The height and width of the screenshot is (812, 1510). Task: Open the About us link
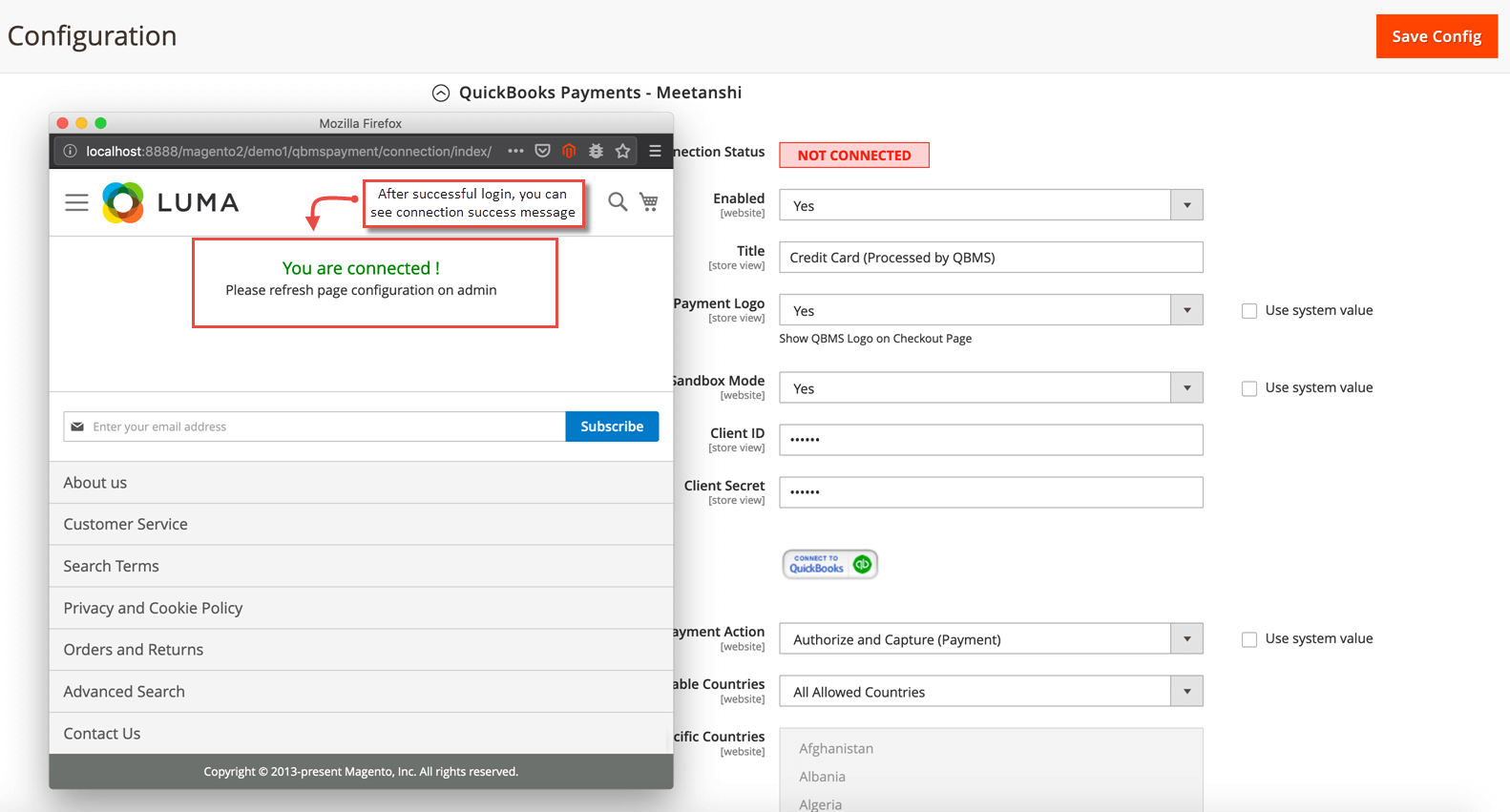tap(95, 483)
